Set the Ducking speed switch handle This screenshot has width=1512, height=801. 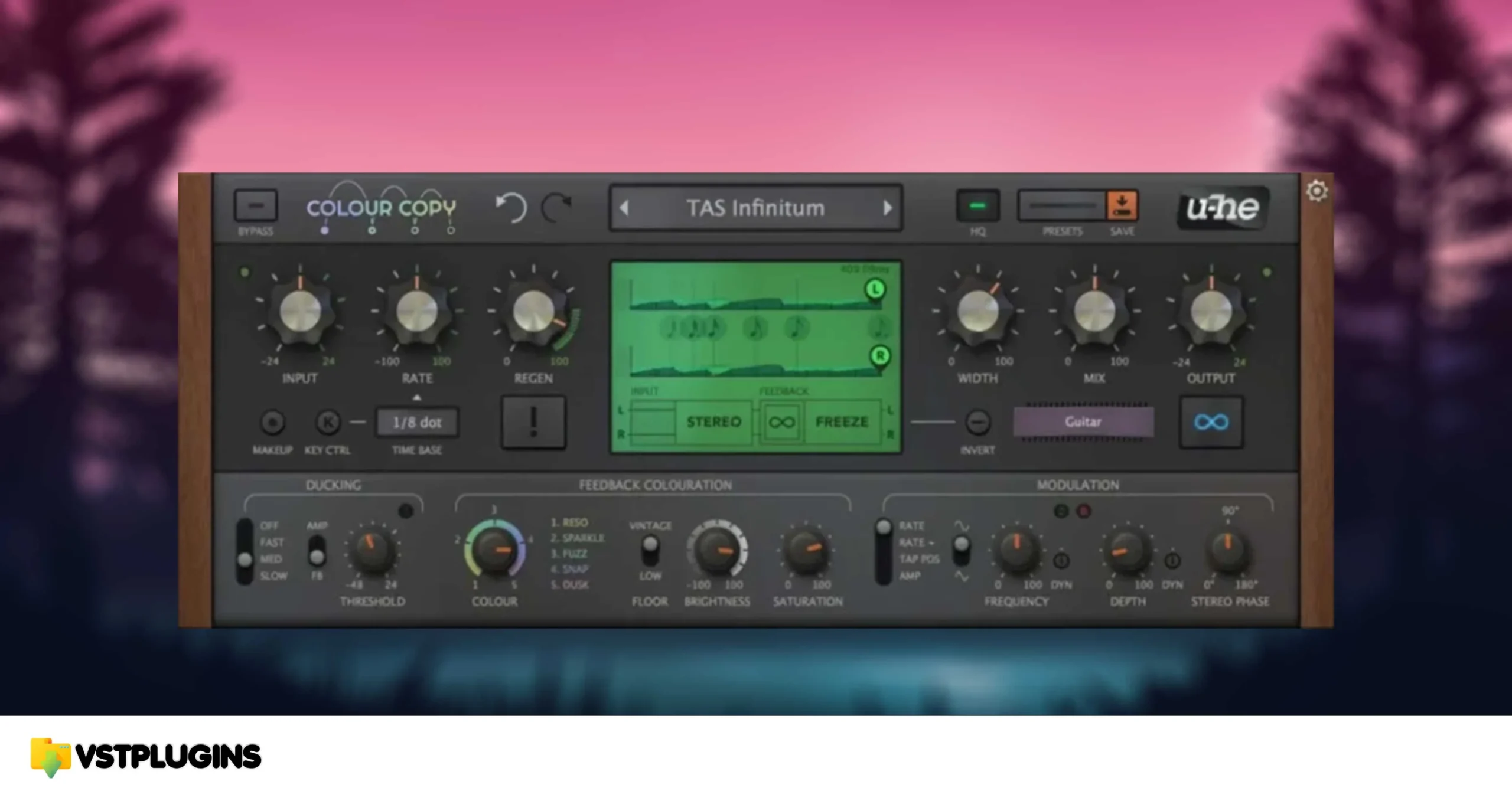tap(245, 560)
